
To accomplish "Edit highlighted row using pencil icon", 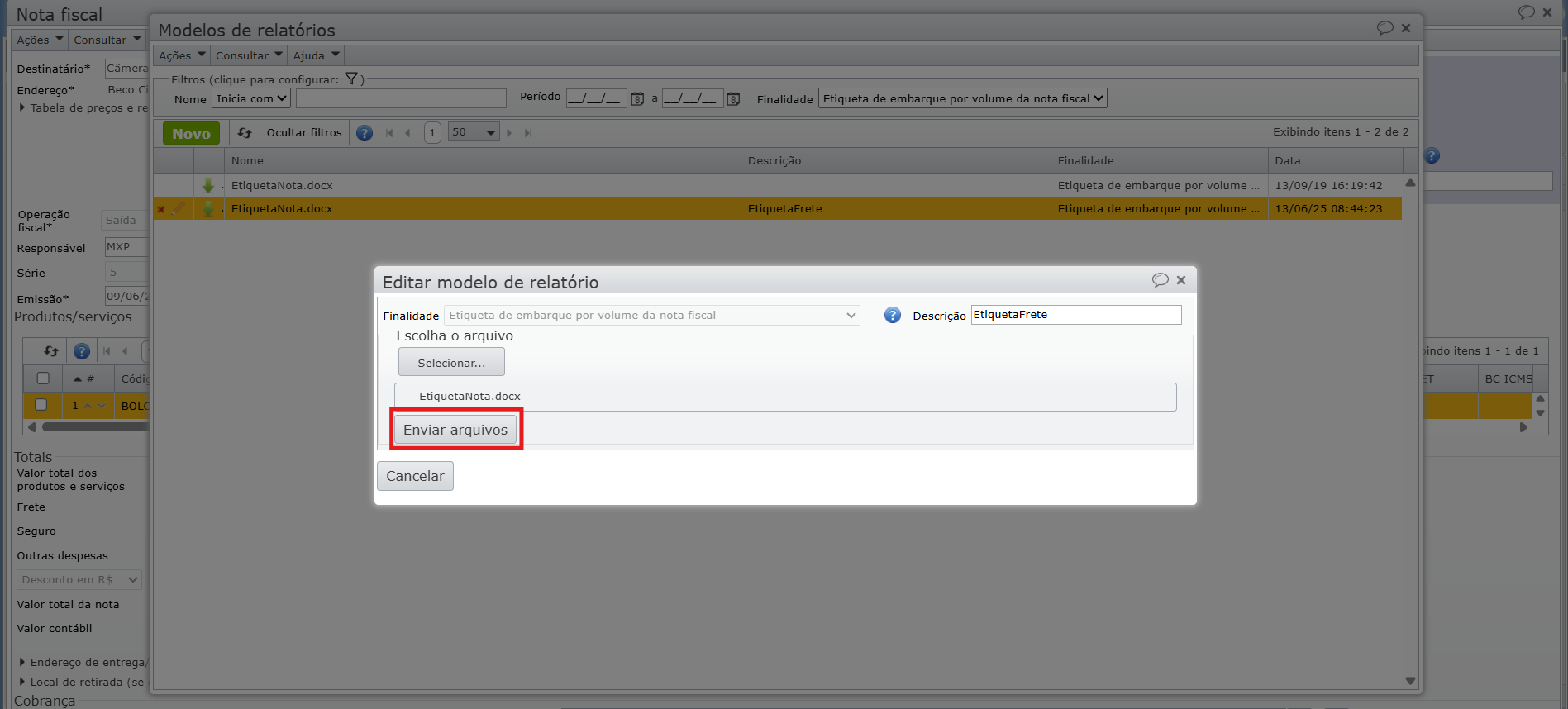I will pyautogui.click(x=178, y=208).
